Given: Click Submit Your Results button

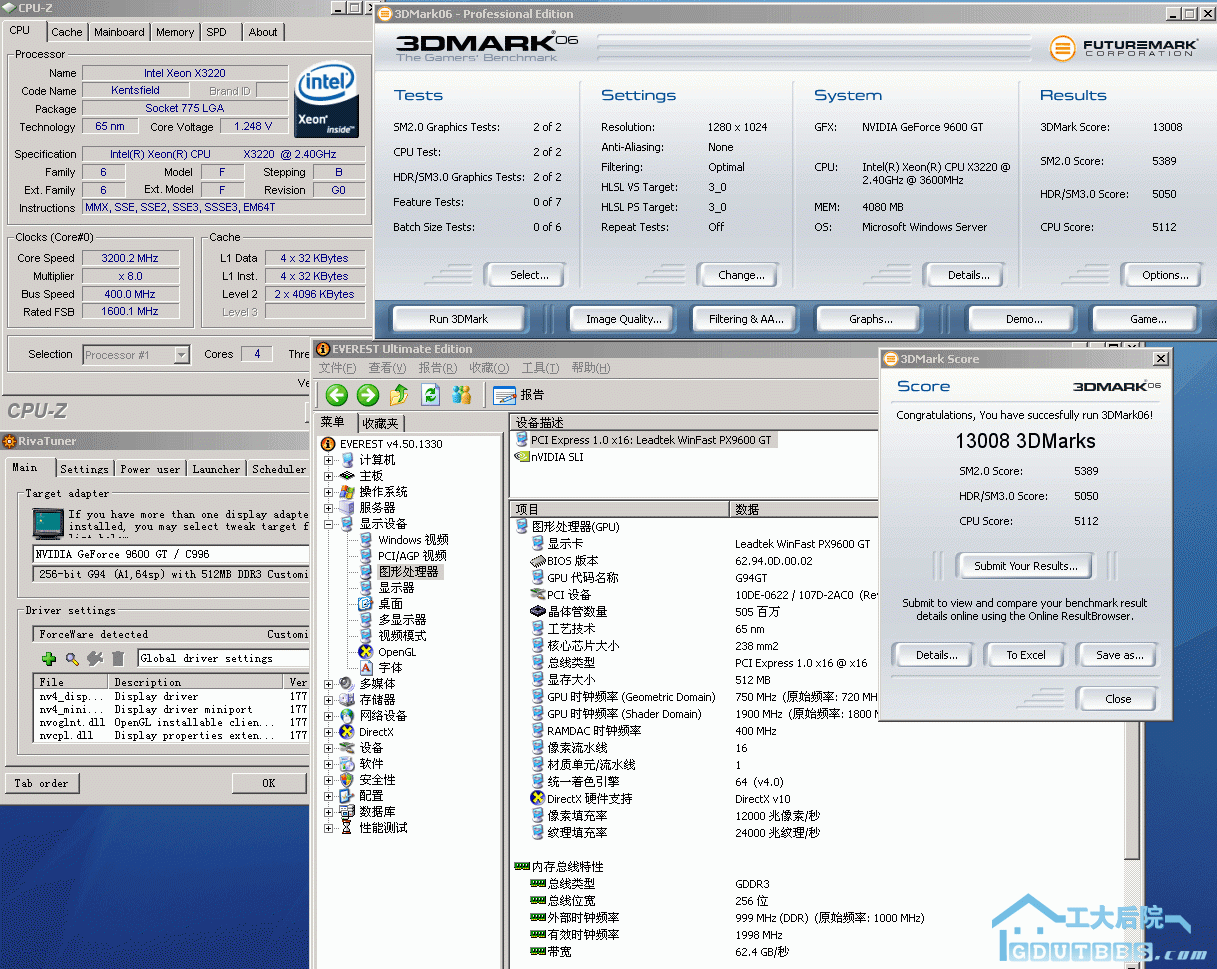Looking at the screenshot, I should tap(1025, 566).
